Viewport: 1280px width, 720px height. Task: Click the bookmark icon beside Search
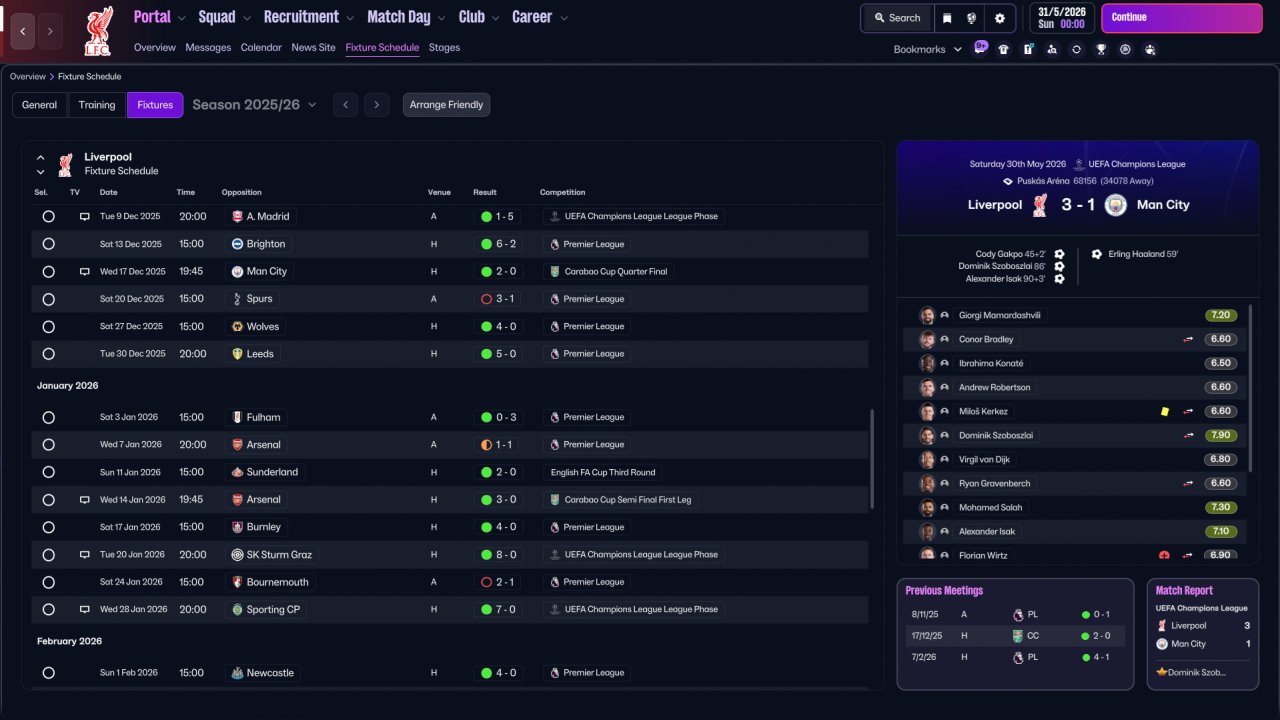[x=947, y=18]
